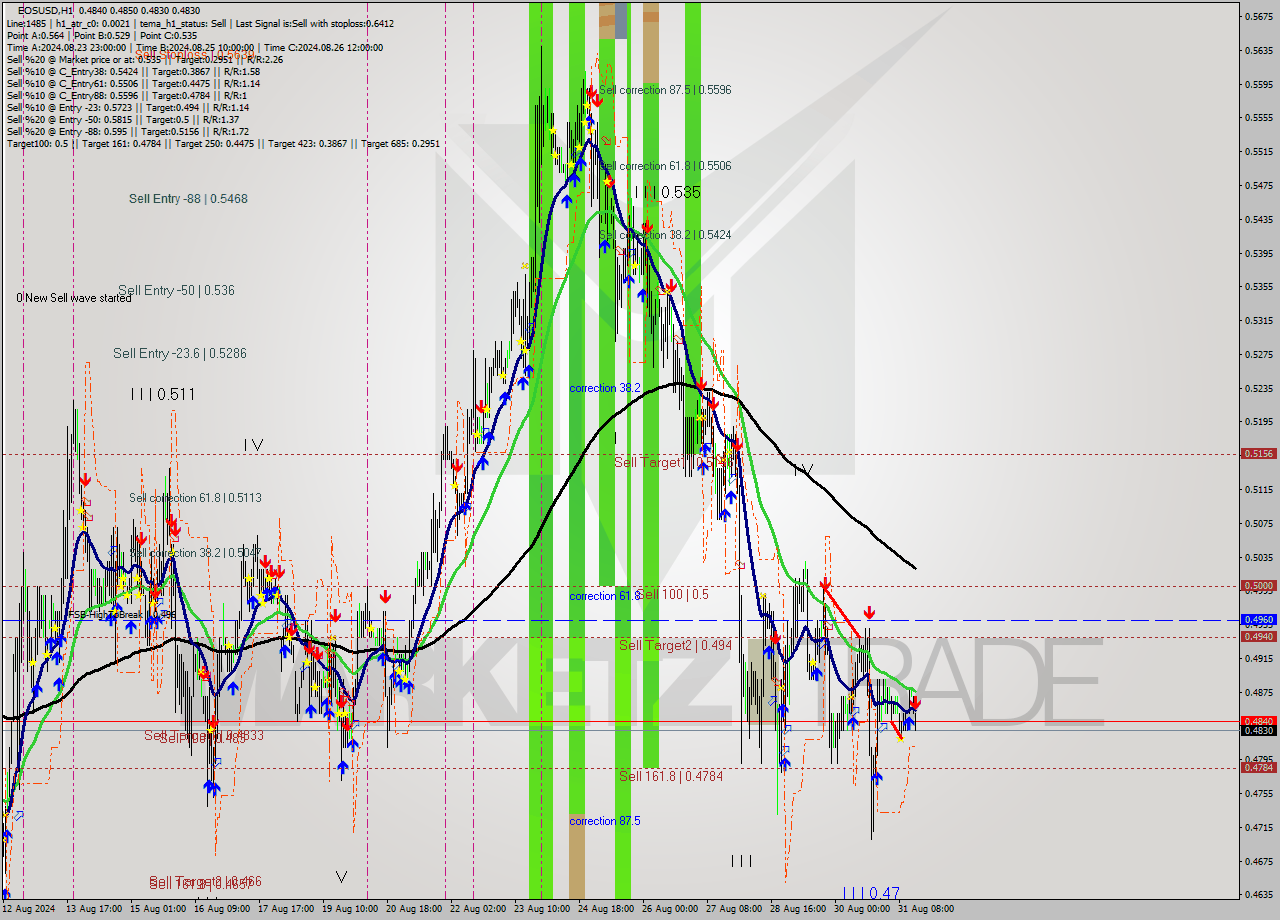Click the '20 Aug 18:00' time label

(415, 909)
